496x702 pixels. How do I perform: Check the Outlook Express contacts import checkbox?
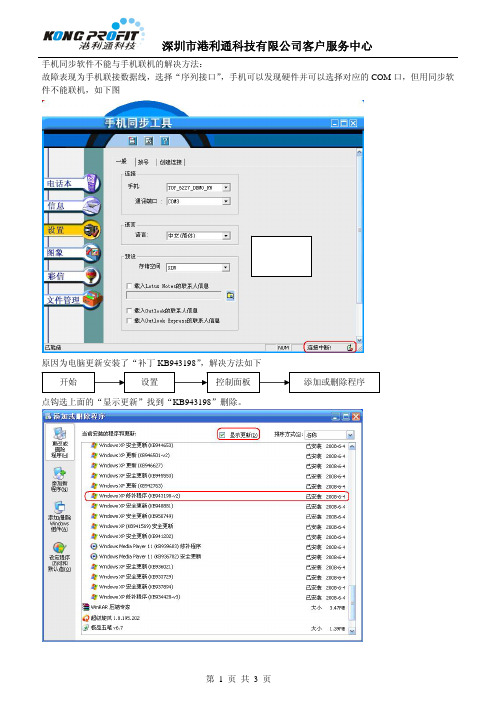(x=129, y=321)
